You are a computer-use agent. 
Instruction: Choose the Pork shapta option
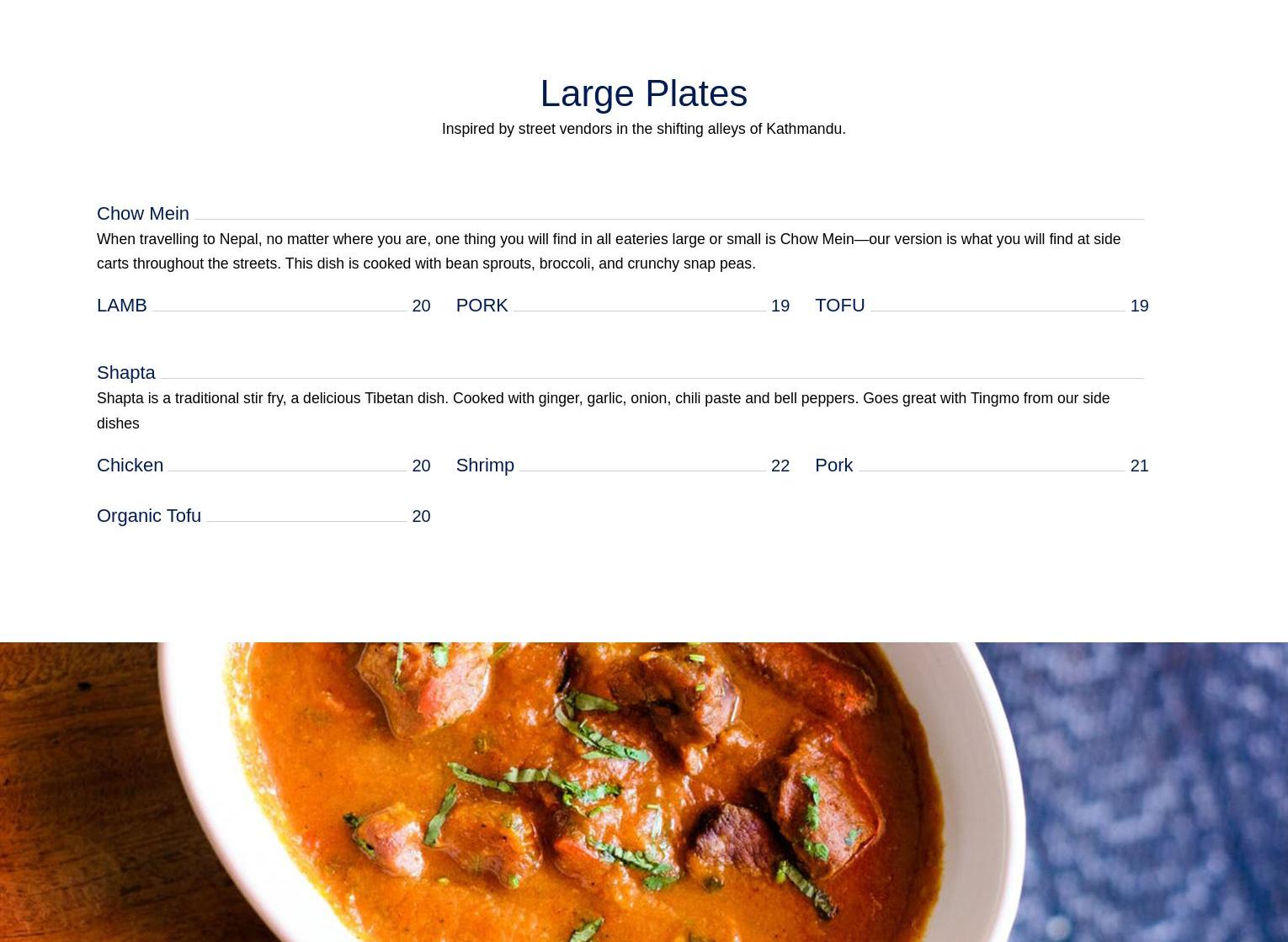point(833,465)
